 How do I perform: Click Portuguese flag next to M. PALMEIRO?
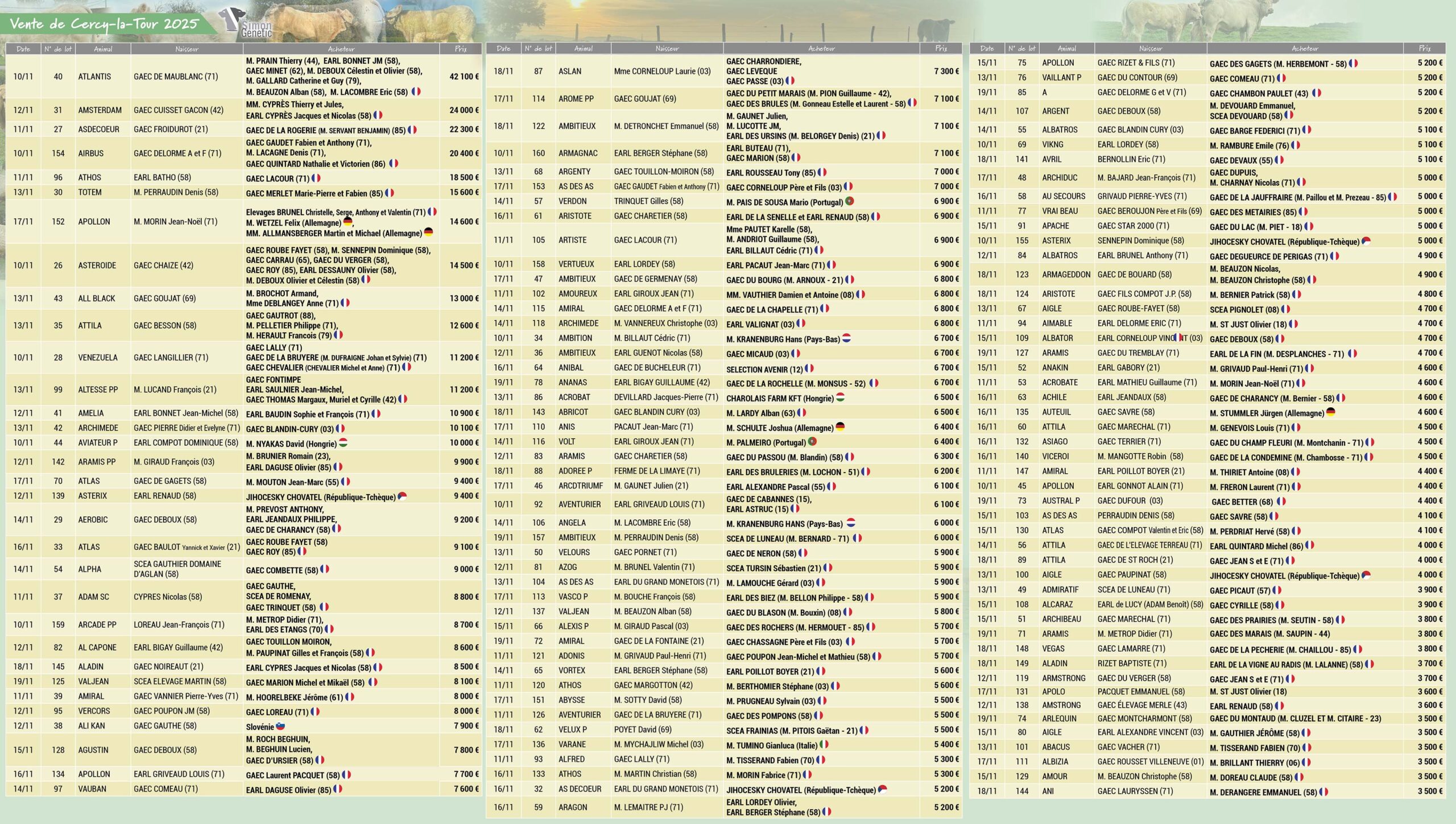pyautogui.click(x=812, y=441)
